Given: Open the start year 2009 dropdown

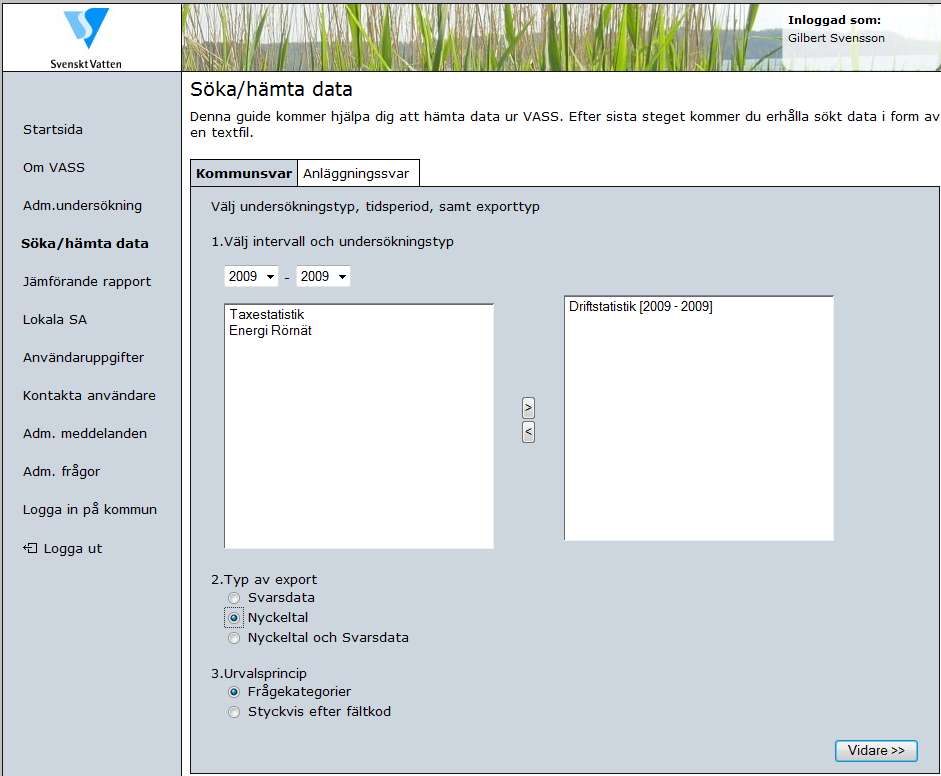Looking at the screenshot, I should (251, 276).
